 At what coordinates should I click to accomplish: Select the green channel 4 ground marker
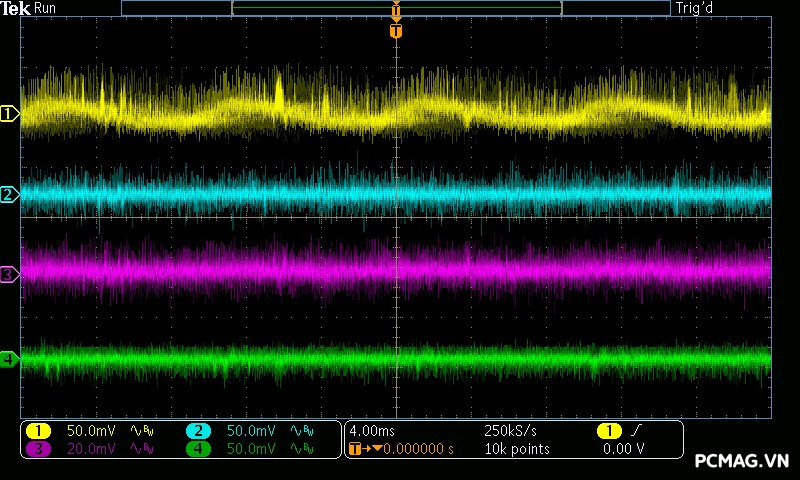click(9, 358)
